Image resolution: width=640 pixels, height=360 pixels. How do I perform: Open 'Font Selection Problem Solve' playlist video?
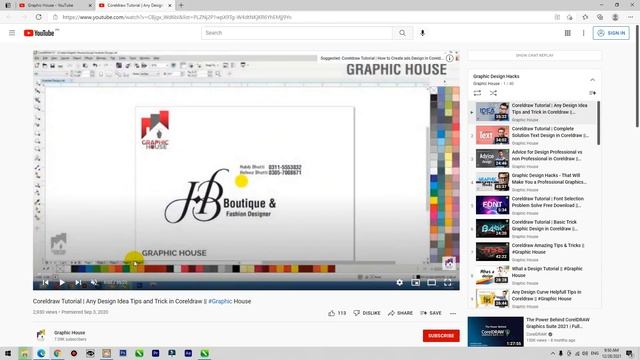coord(533,205)
